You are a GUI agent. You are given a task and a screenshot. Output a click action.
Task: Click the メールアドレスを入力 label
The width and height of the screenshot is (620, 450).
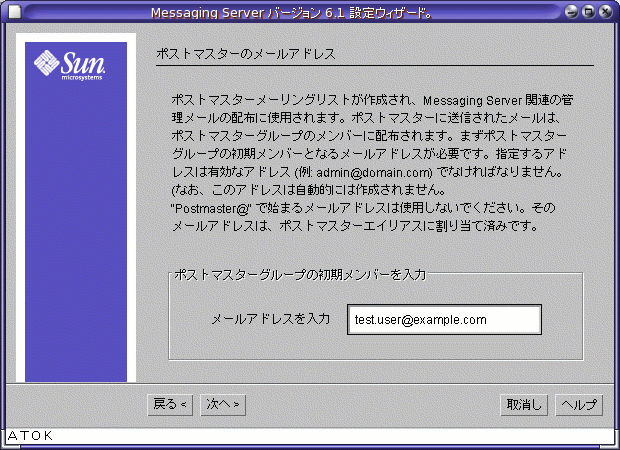(x=270, y=319)
